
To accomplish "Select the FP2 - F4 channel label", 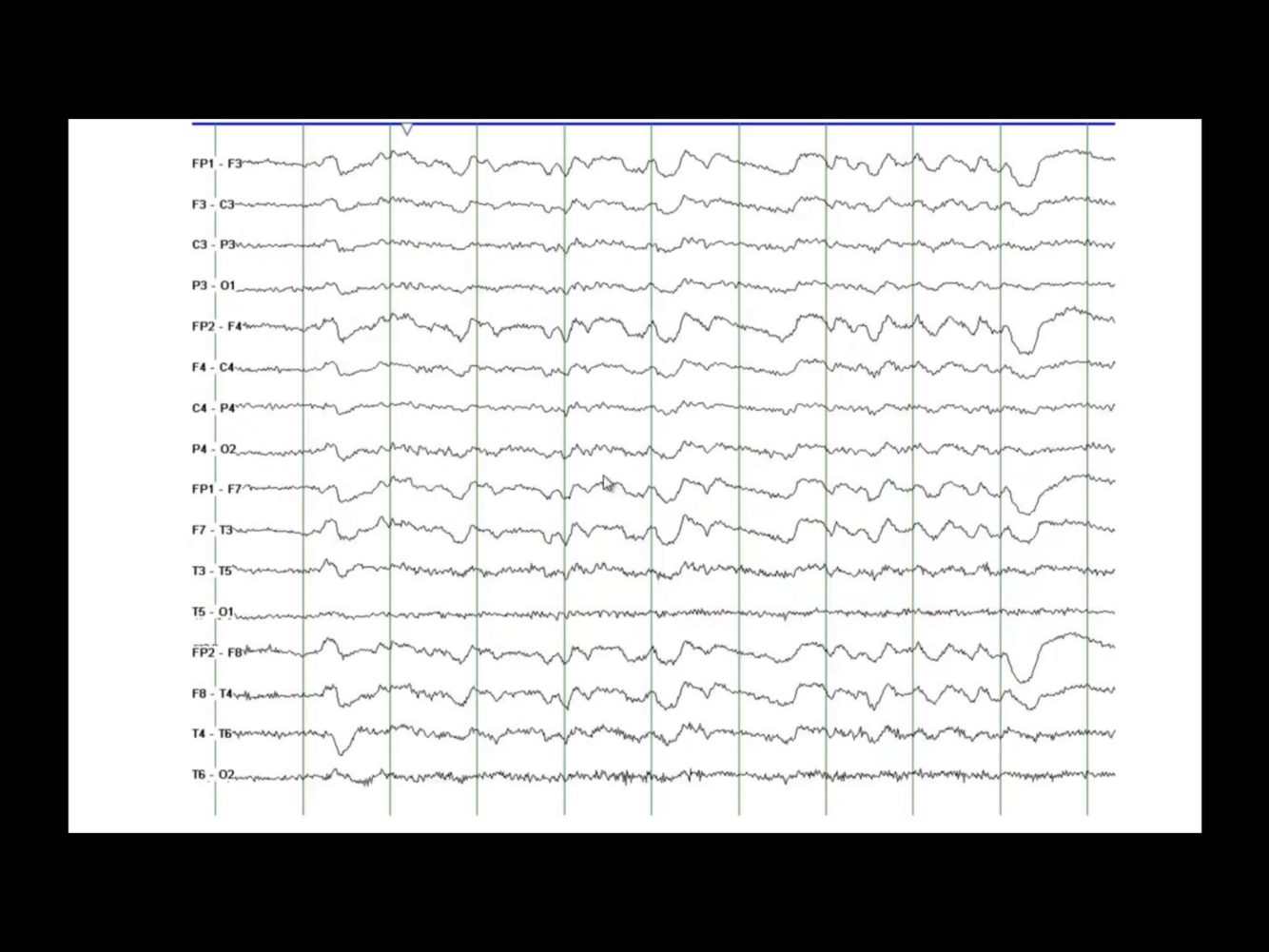I will [217, 326].
